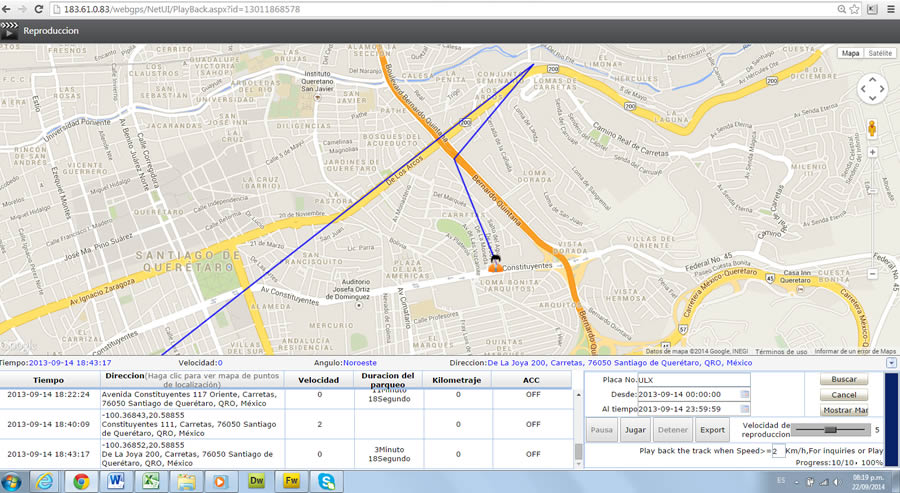Click the zoom magnifier in address bar
Viewport: 900px width, 493px height.
[841, 9]
